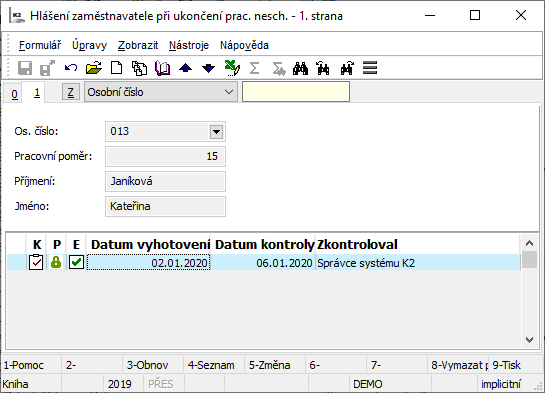Click the 2019 status bar entry
This screenshot has height=393, width=545.
click(123, 384)
